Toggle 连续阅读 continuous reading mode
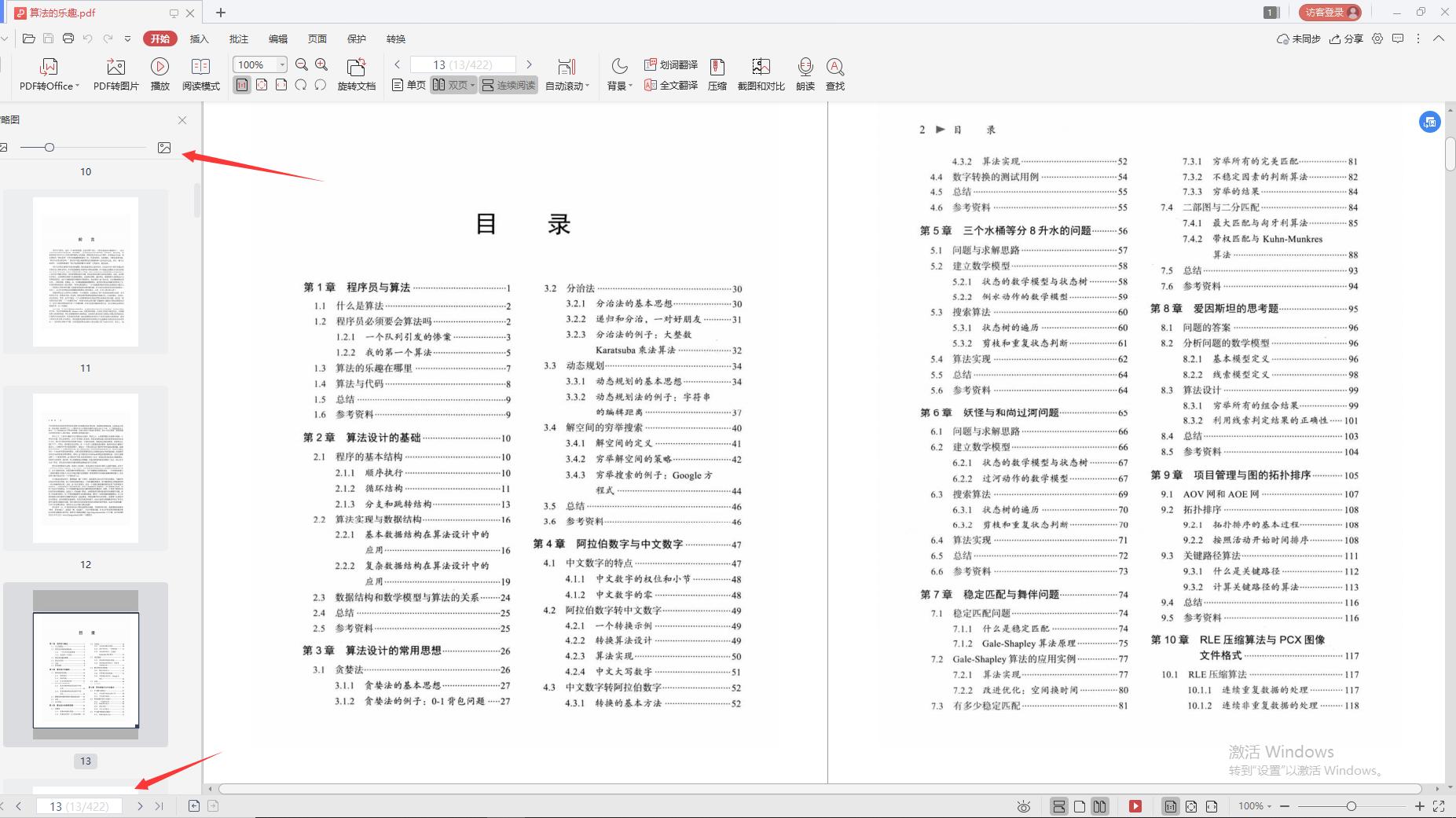 [507, 85]
